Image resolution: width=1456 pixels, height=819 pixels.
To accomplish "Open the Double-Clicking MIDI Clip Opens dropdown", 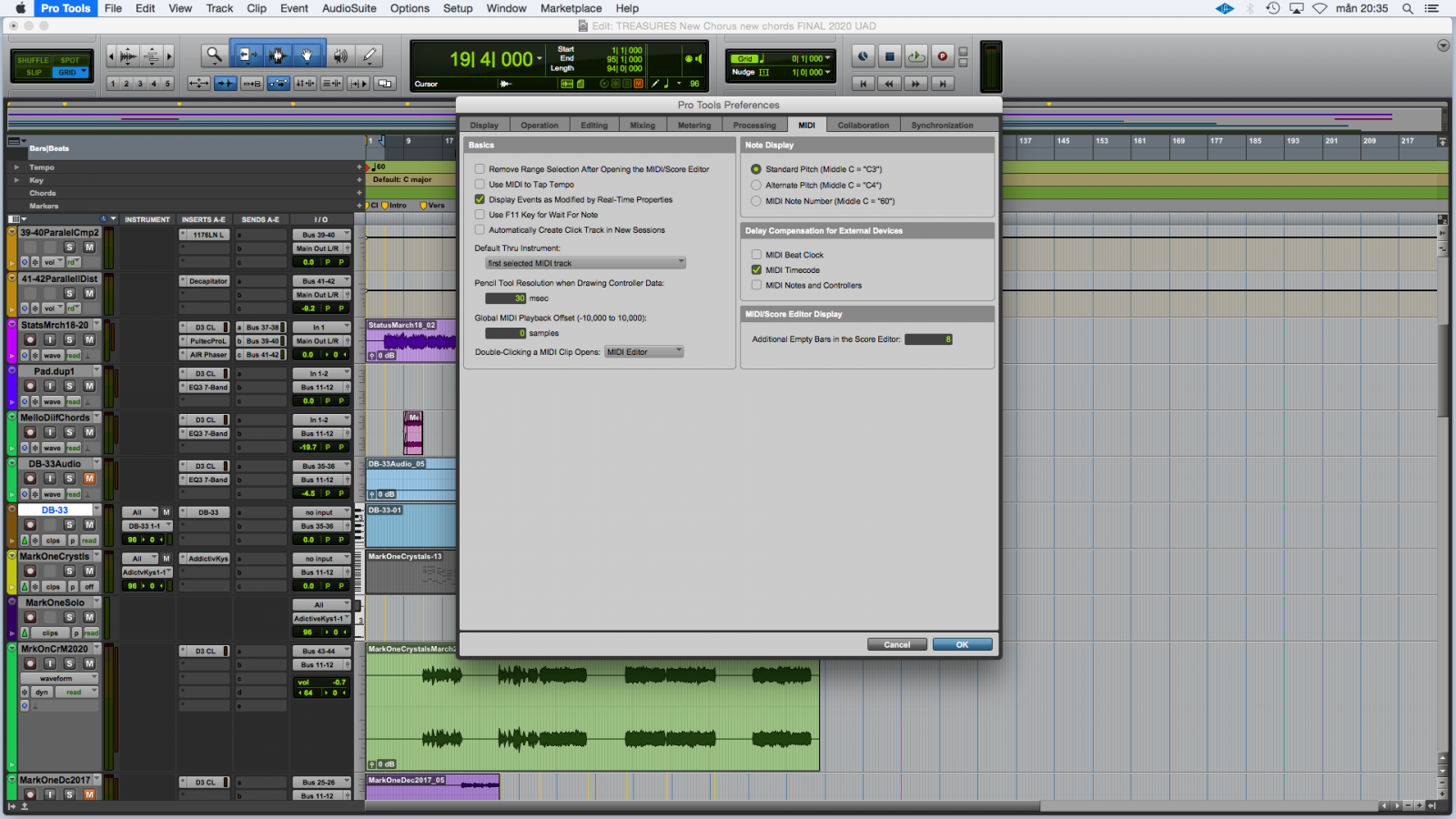I will 643,352.
